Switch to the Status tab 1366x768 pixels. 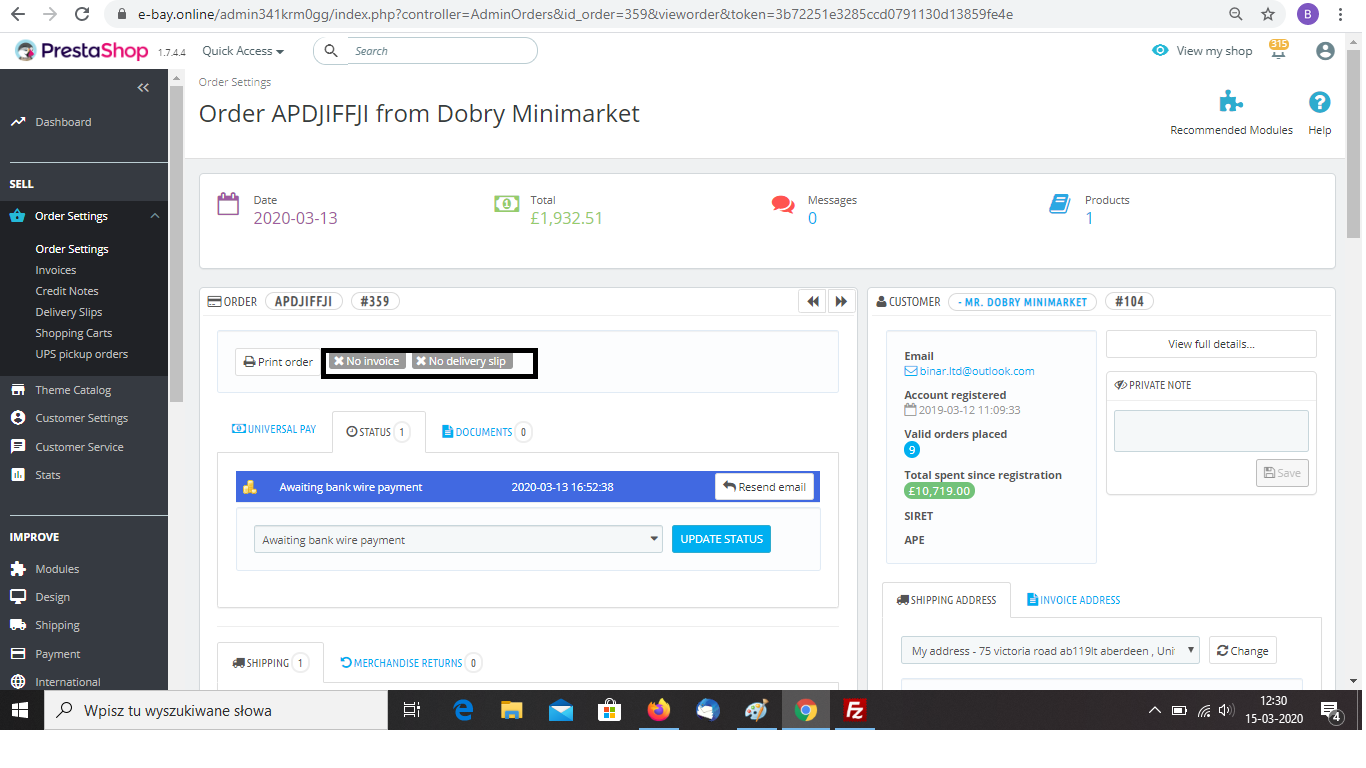click(x=378, y=432)
